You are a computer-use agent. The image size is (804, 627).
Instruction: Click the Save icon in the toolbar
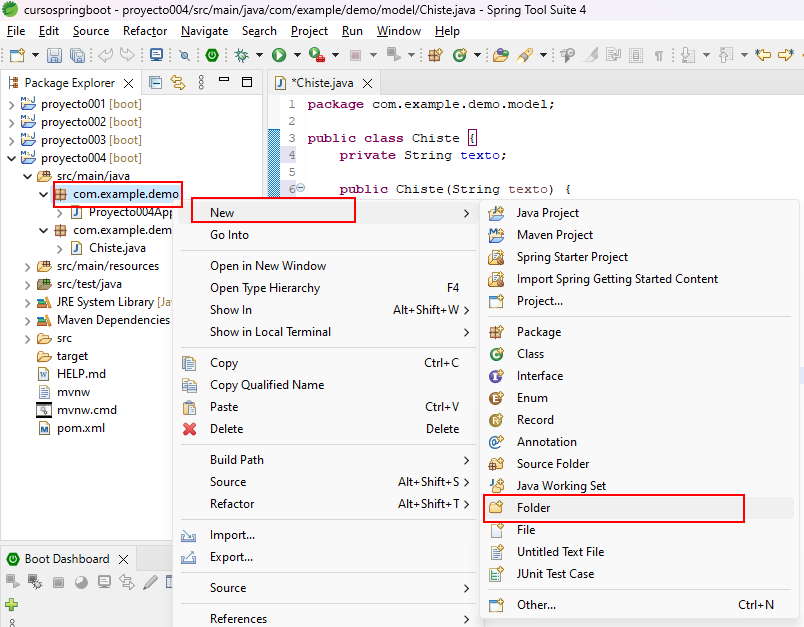point(54,55)
